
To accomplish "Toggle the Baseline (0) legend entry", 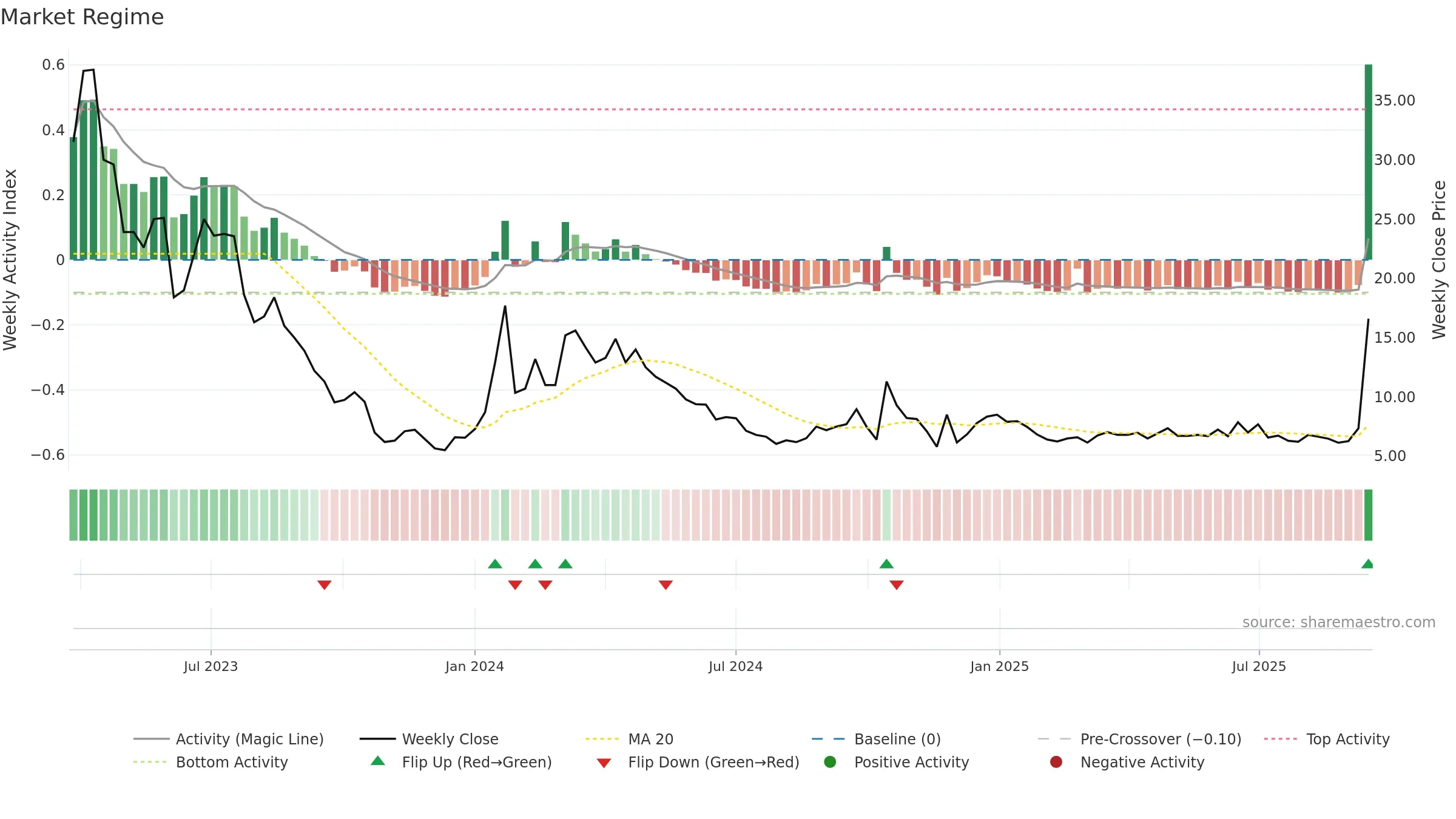I will (876, 739).
